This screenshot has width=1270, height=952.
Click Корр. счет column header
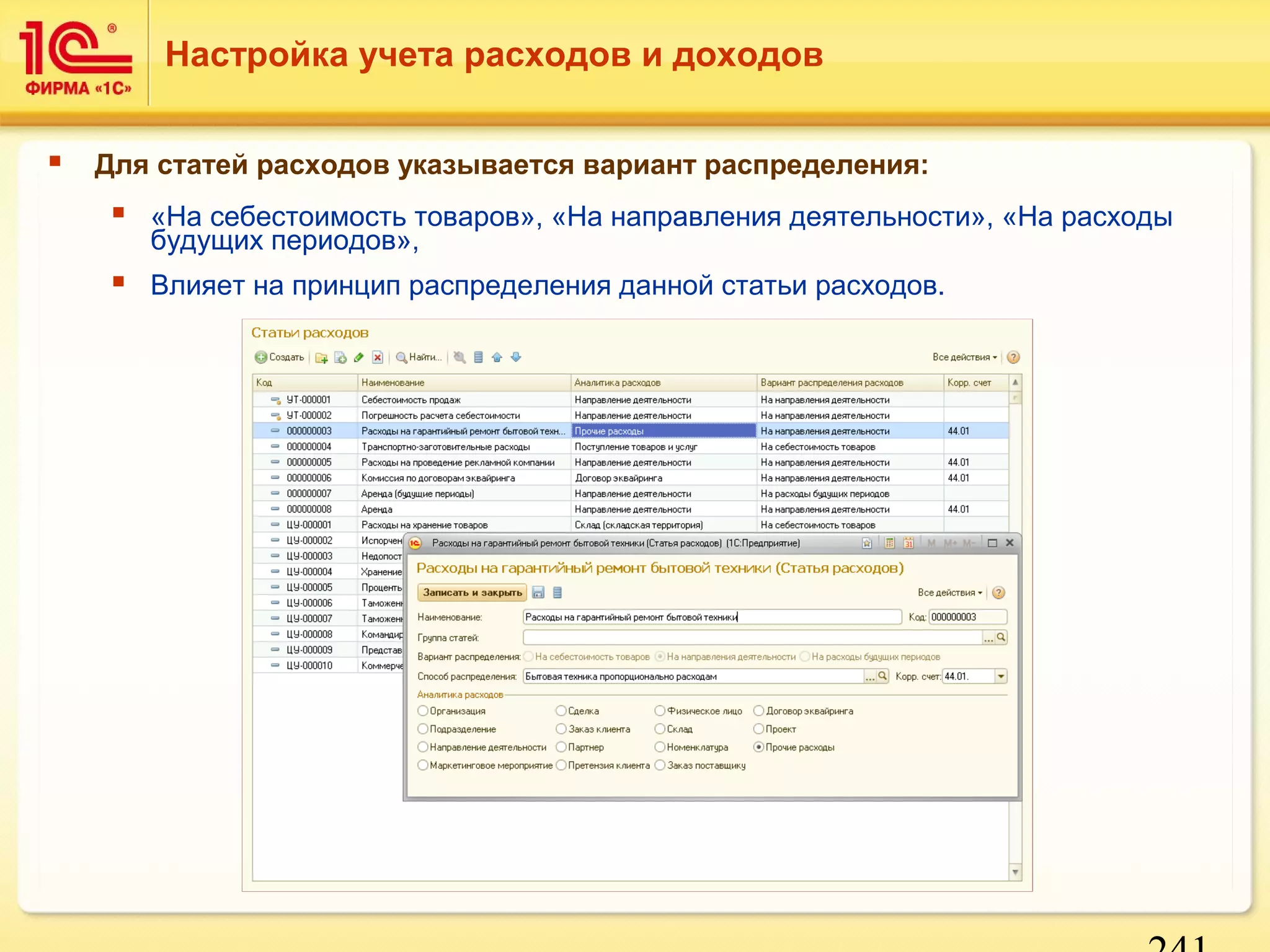976,382
